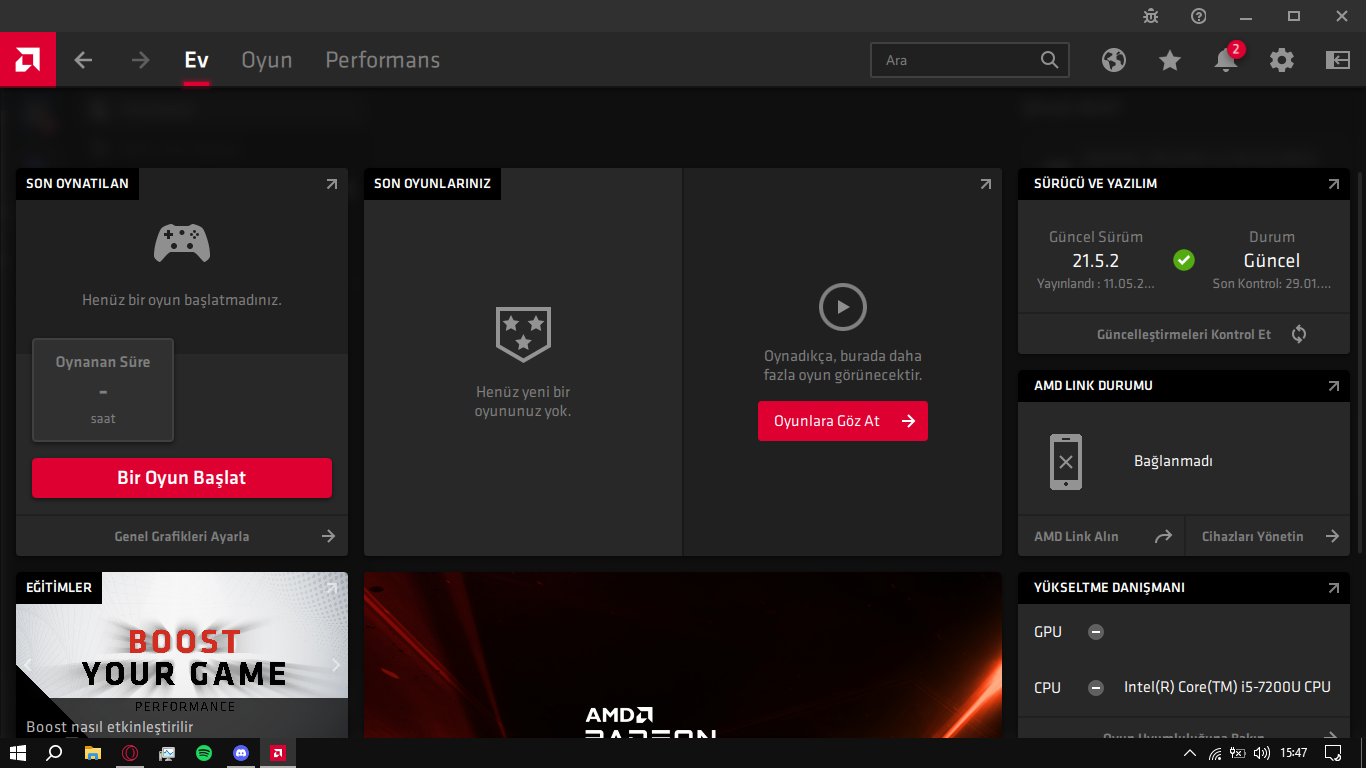Open the Performans tab

pyautogui.click(x=382, y=60)
